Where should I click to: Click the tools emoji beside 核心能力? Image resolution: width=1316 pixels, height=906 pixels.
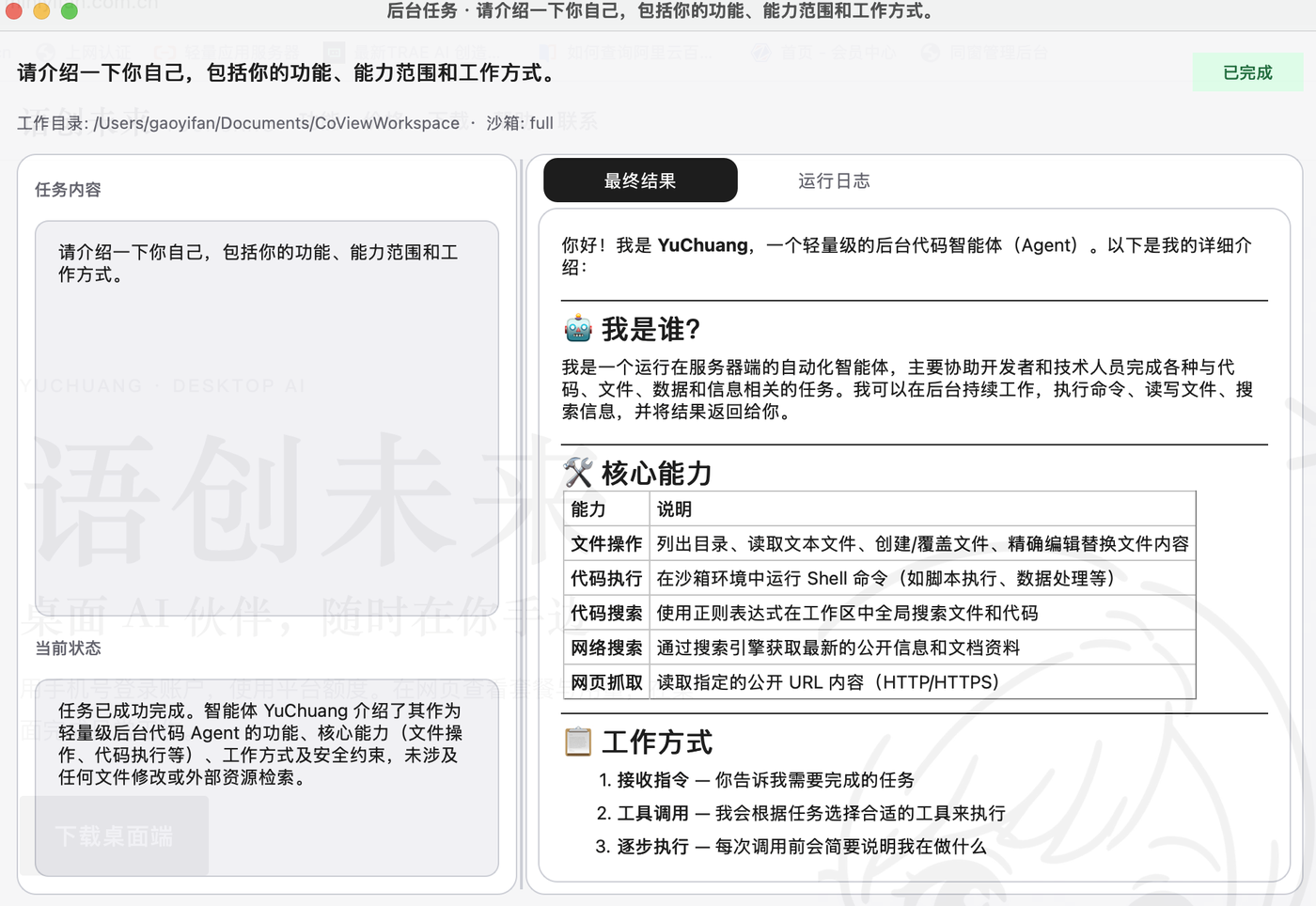578,473
